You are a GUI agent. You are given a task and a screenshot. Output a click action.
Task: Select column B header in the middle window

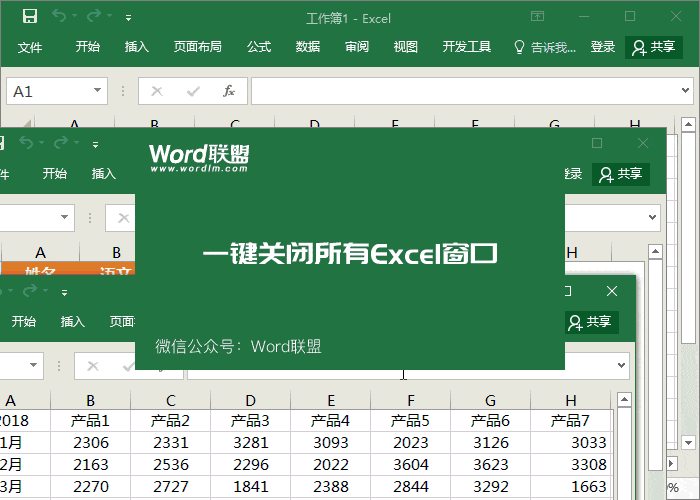108,253
